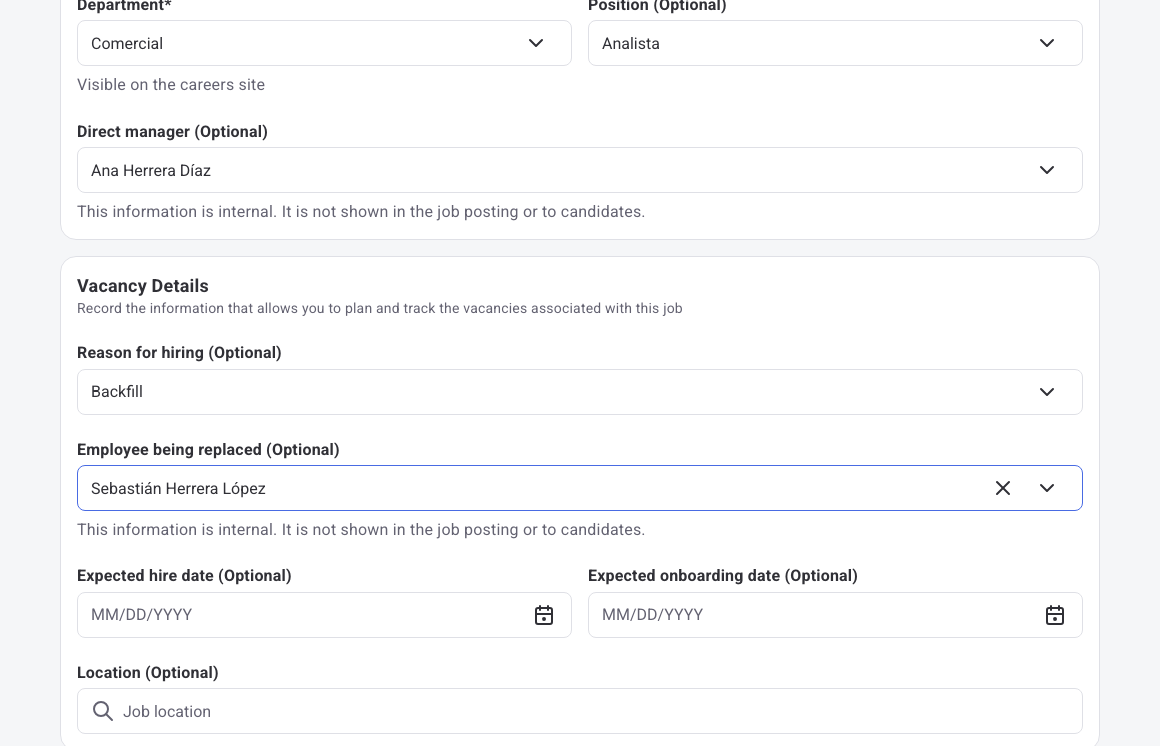This screenshot has height=746, width=1160.
Task: Click the 'Expected onboarding date (Optional)' label
Action: pyautogui.click(x=723, y=576)
